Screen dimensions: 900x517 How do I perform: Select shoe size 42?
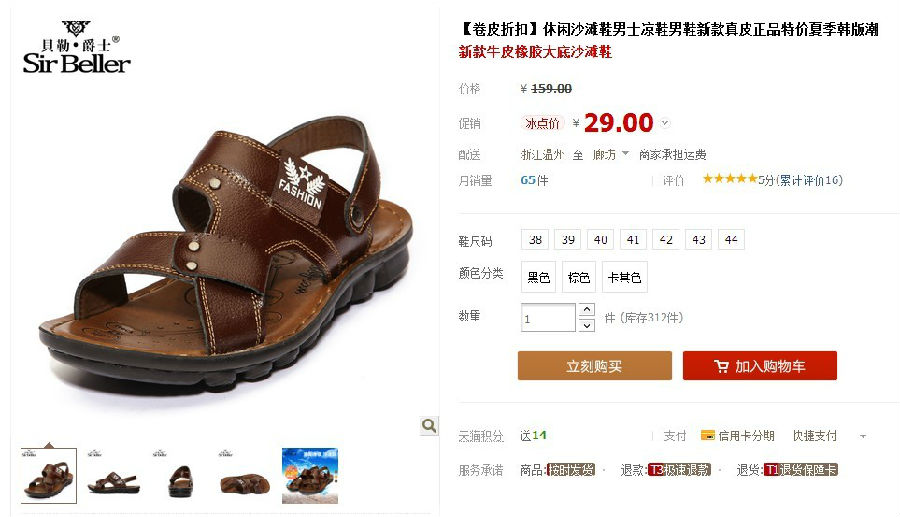coord(666,240)
